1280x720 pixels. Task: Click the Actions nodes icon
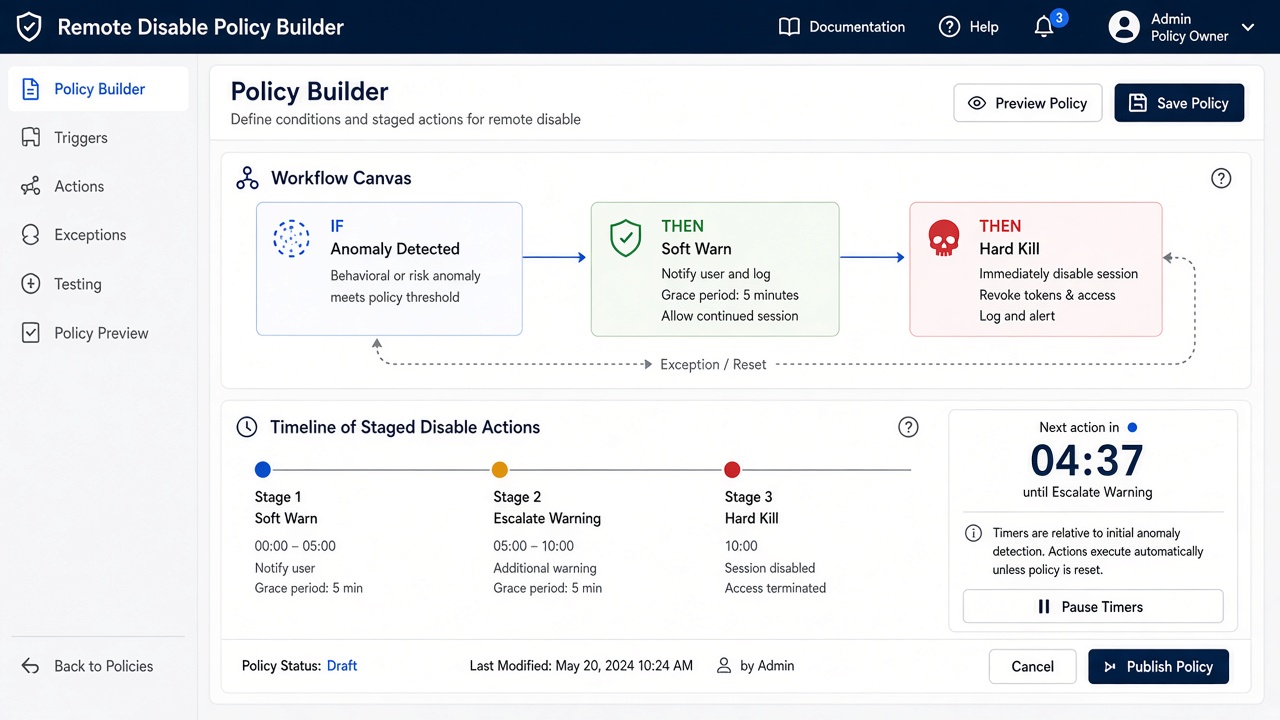coord(31,186)
